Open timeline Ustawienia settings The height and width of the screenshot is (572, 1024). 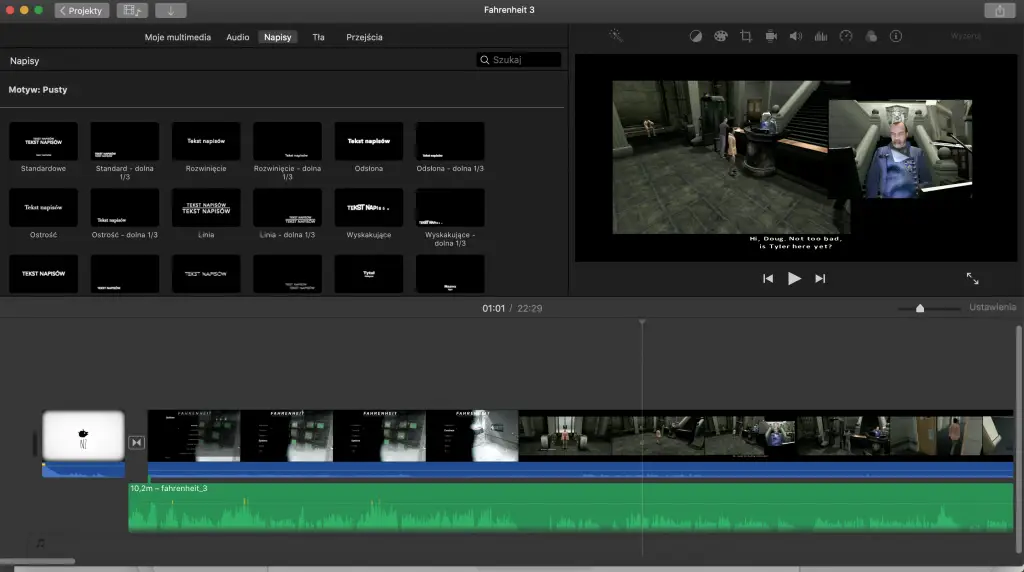pos(992,308)
